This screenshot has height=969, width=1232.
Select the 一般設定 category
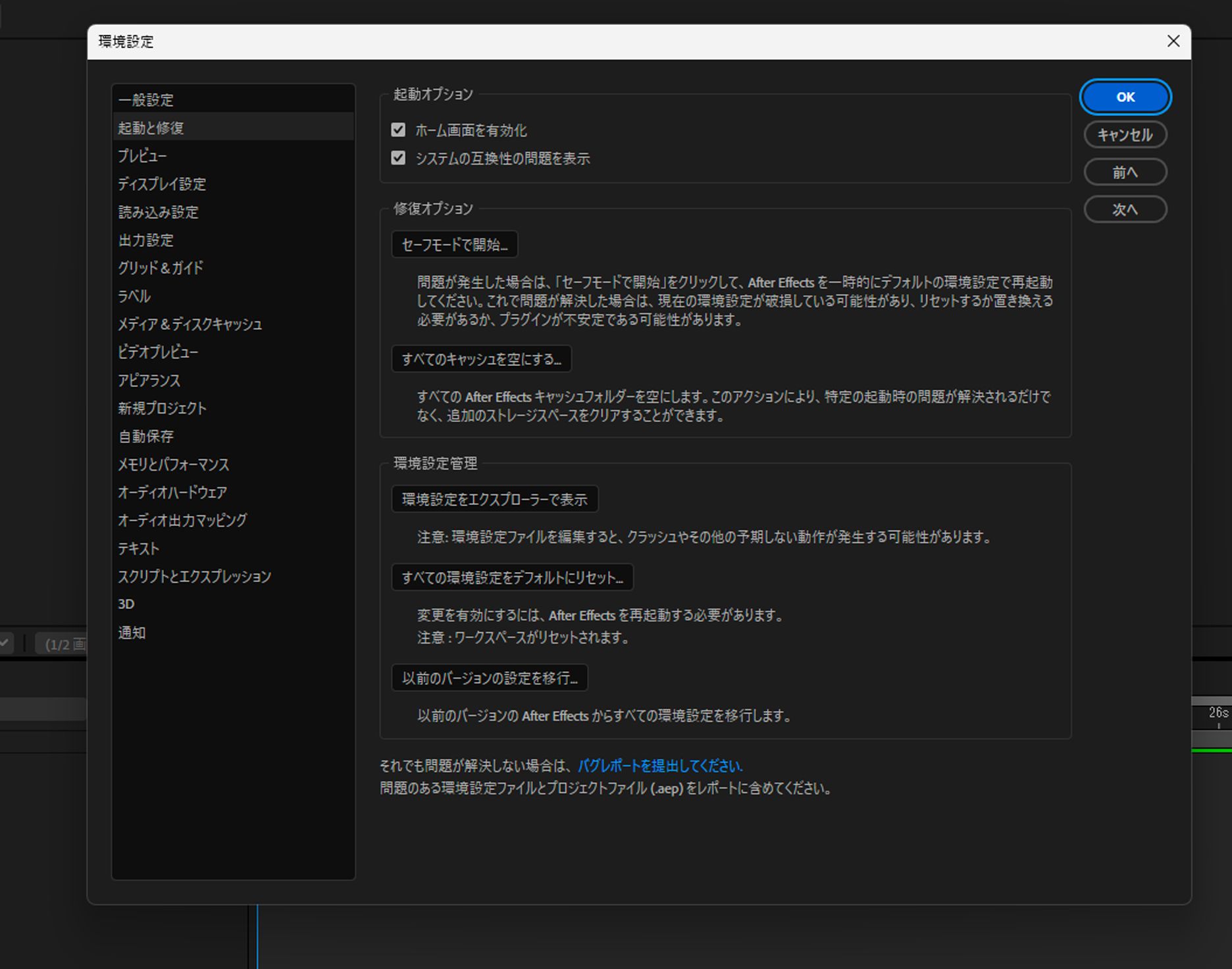click(146, 99)
